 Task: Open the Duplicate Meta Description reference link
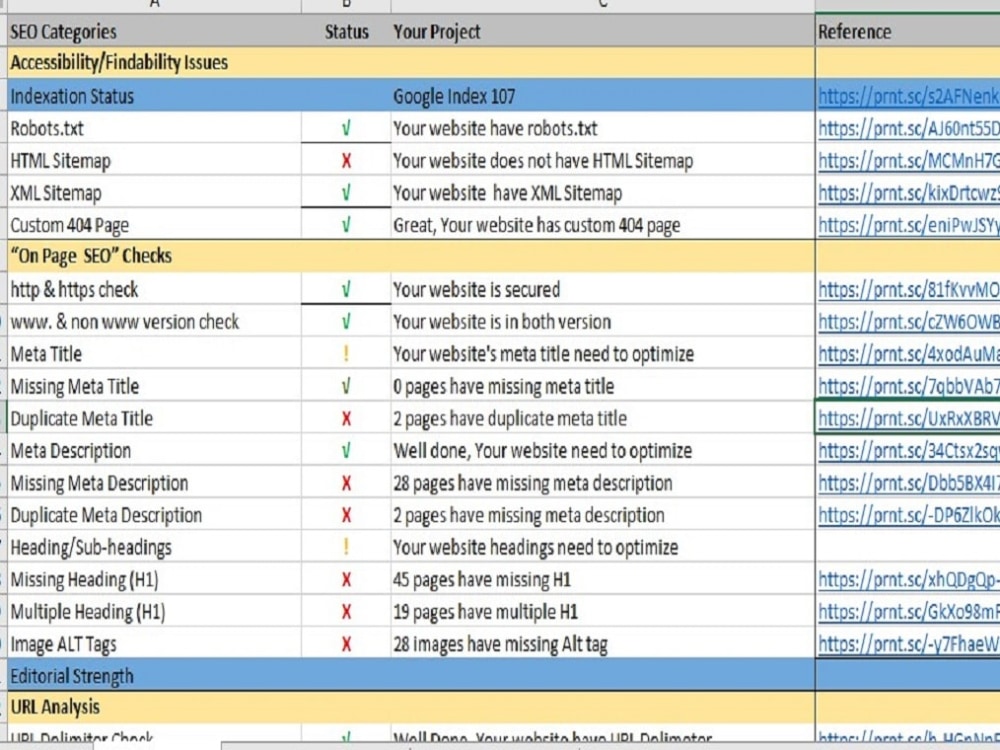click(x=909, y=515)
